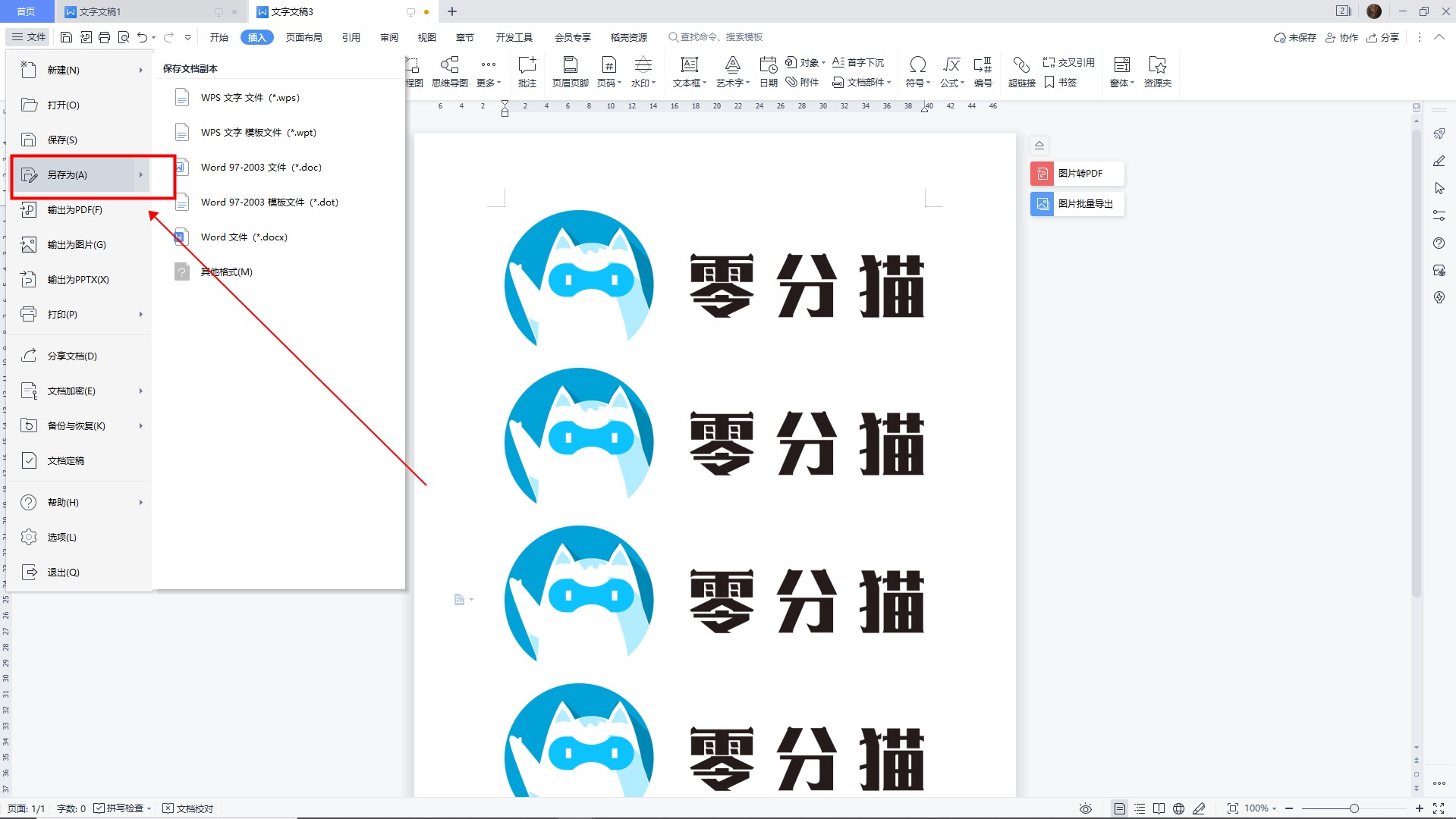Click zoom in plus button

click(x=1420, y=808)
